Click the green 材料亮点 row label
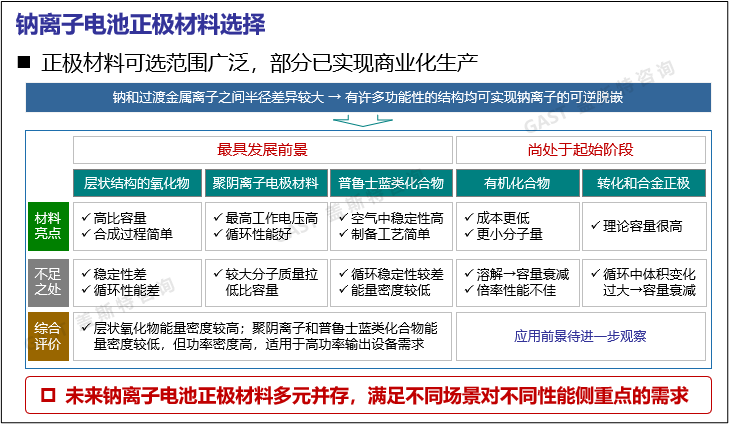Screen dimensions: 729x424 (47, 226)
